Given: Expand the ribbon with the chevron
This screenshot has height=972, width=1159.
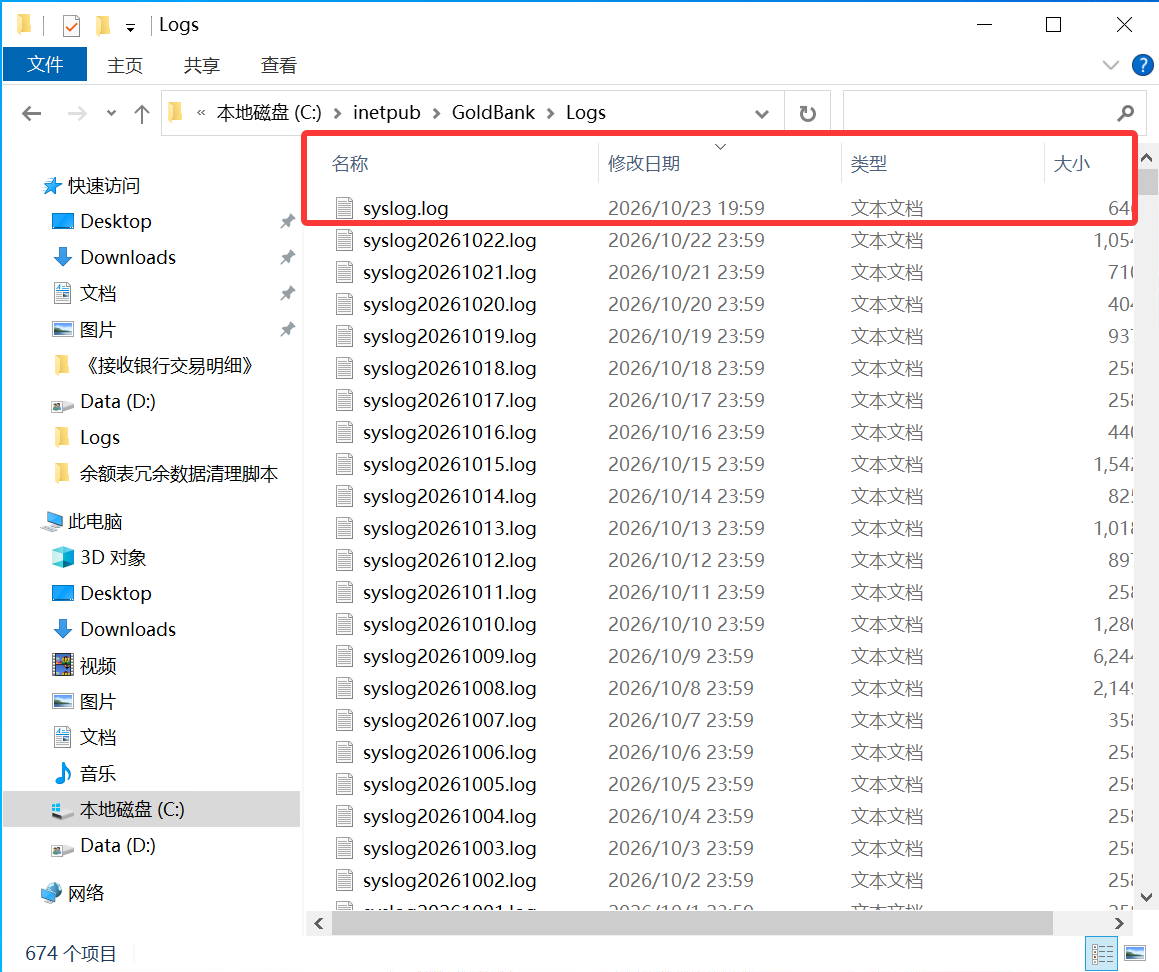Looking at the screenshot, I should (1110, 65).
